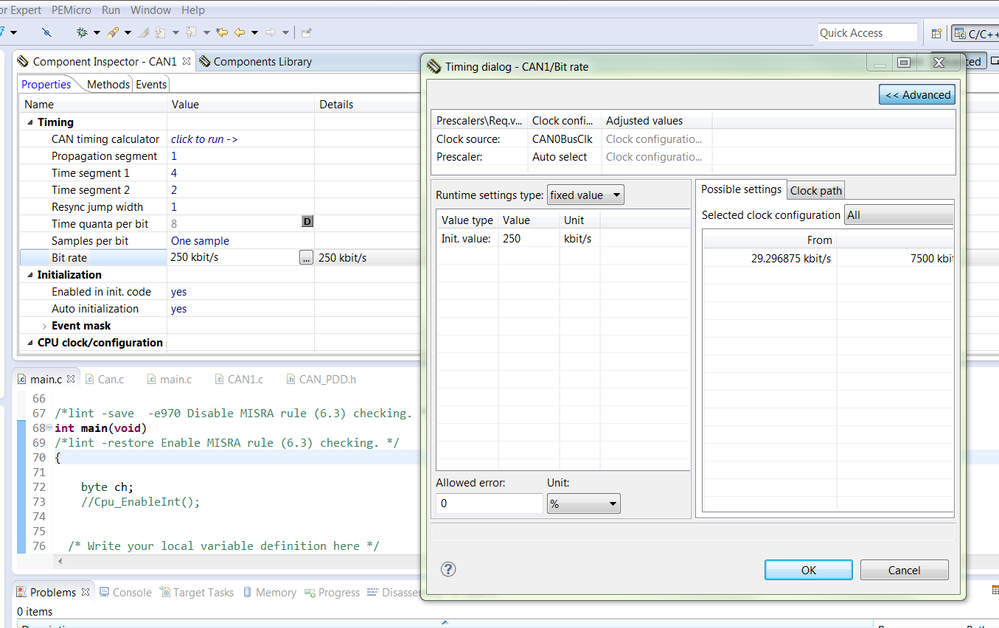Open the Progress view tab
999x628 pixels.
tap(332, 592)
